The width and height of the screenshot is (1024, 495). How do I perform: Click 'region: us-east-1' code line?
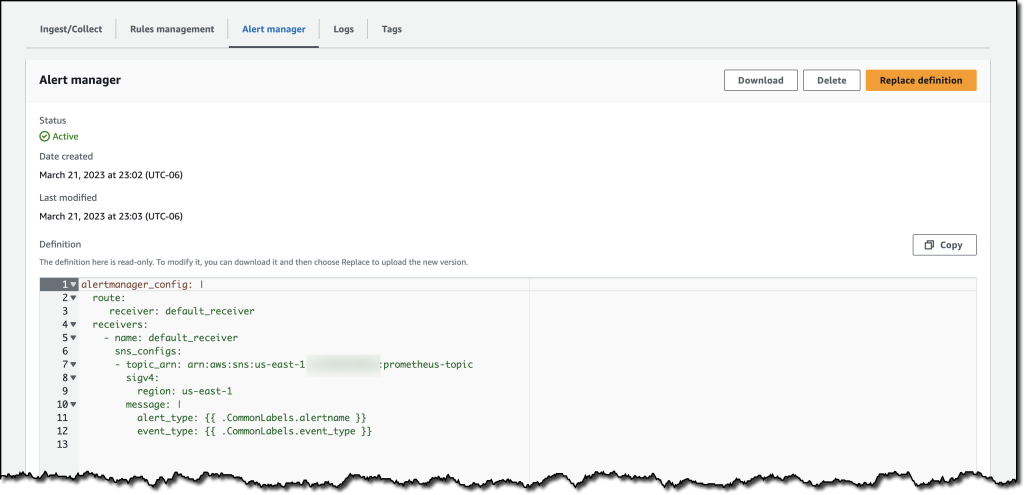(x=185, y=391)
